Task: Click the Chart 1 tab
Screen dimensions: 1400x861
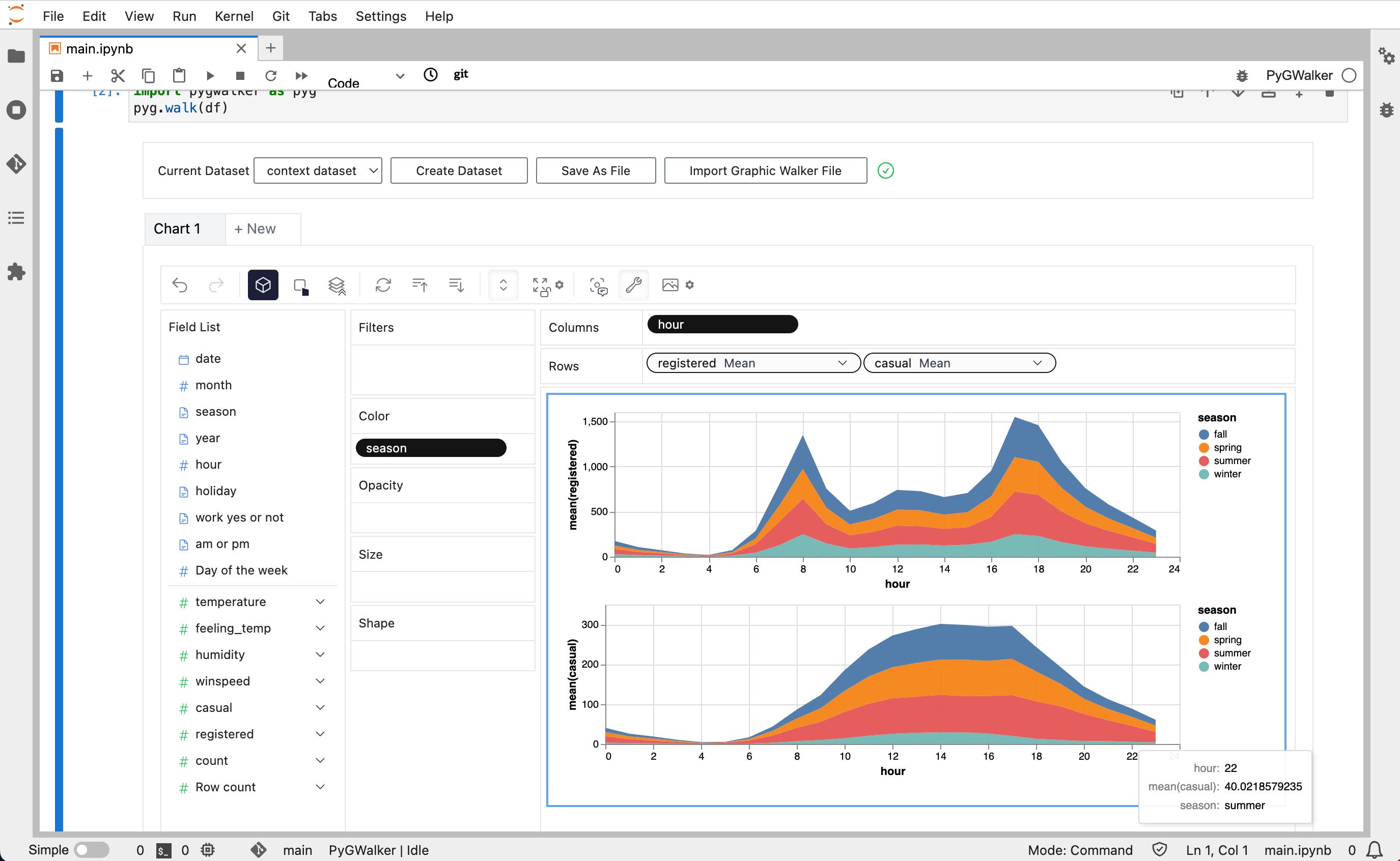Action: pyautogui.click(x=178, y=229)
